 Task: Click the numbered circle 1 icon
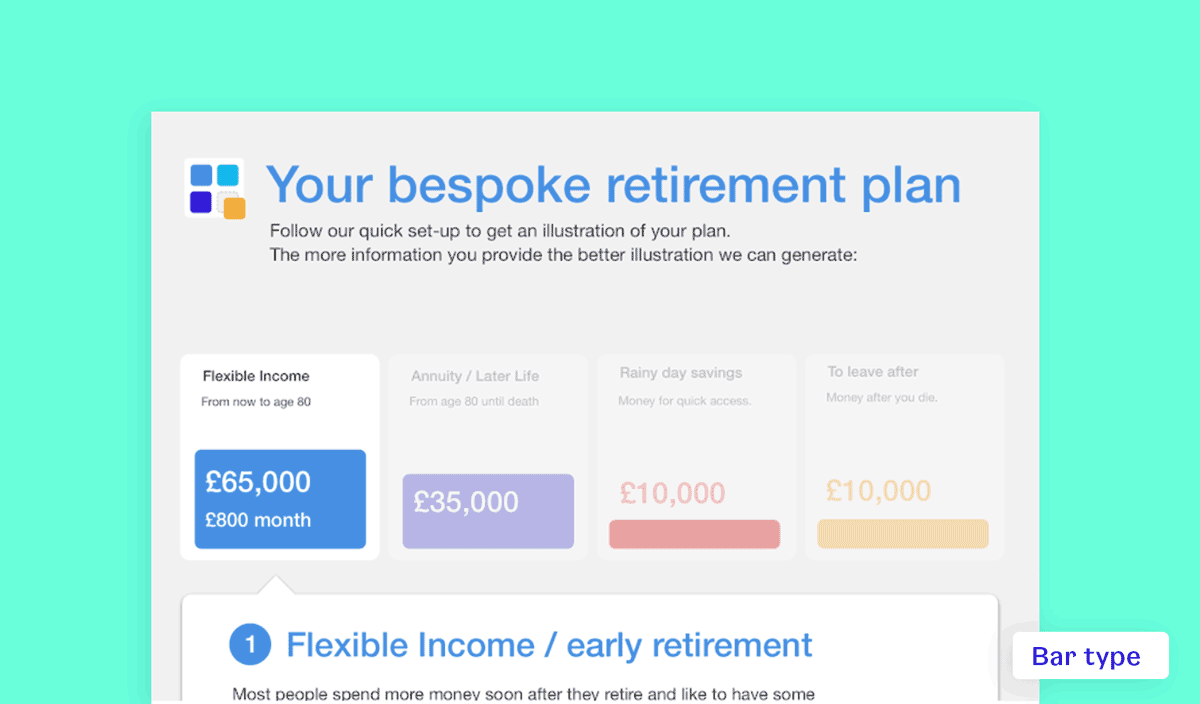click(x=251, y=645)
